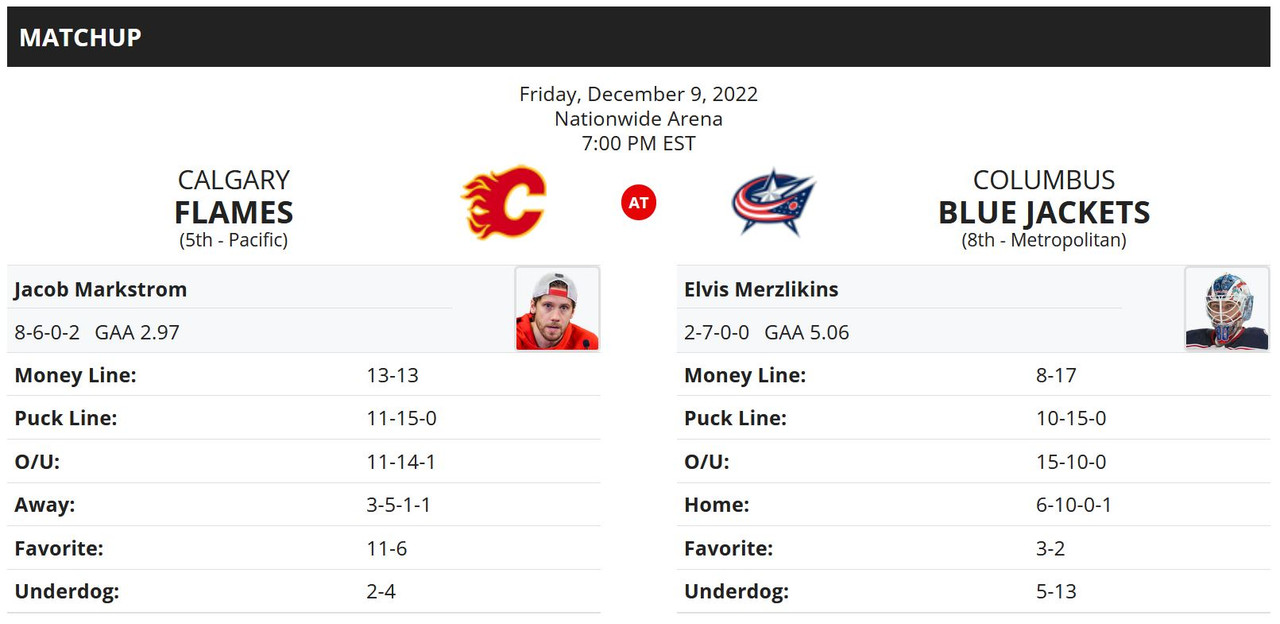The width and height of the screenshot is (1280, 624).
Task: Click Blue Jackets O/U value 15-10-0
Action: point(1071,462)
